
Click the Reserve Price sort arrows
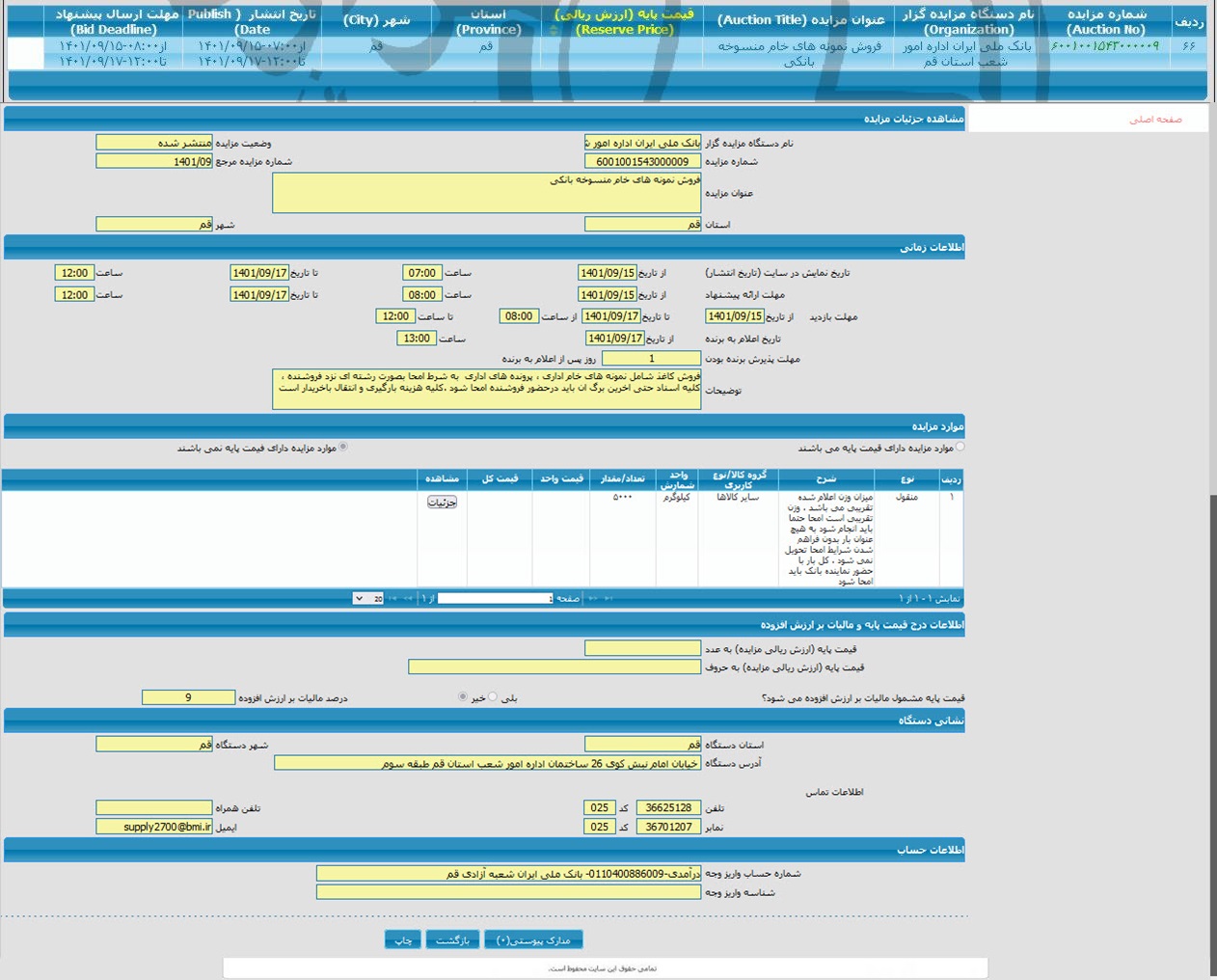(x=554, y=30)
